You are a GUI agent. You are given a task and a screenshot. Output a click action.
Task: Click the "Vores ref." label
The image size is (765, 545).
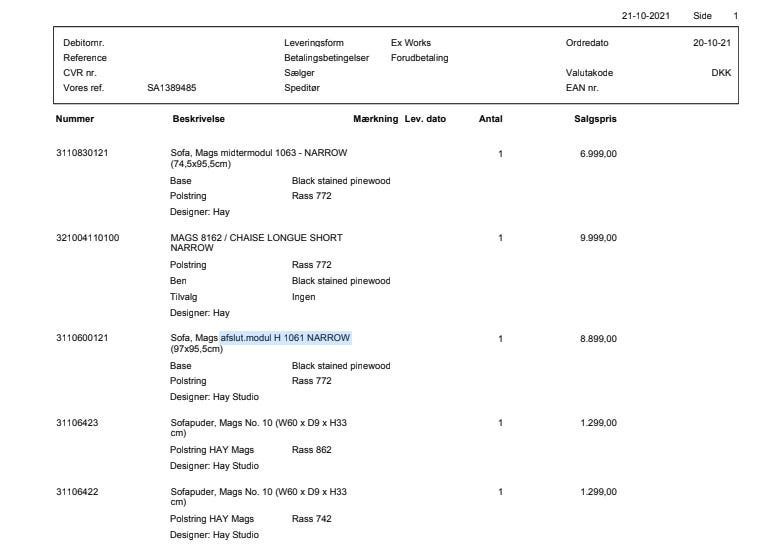[83, 88]
